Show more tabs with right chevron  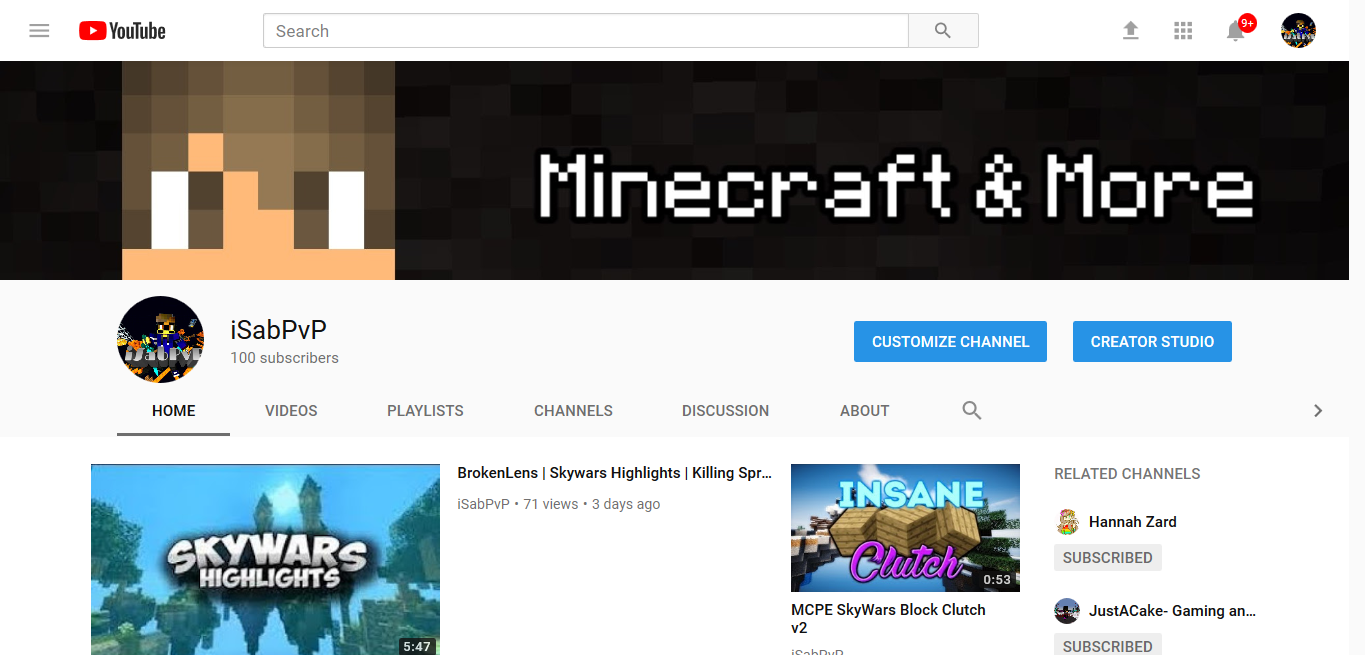(x=1318, y=410)
